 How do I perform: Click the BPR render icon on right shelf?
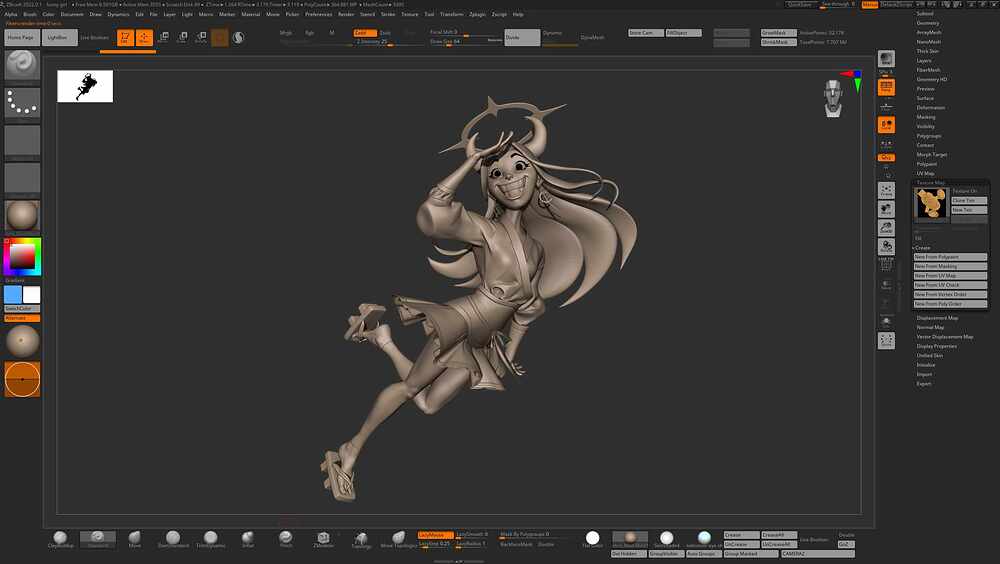click(x=886, y=59)
